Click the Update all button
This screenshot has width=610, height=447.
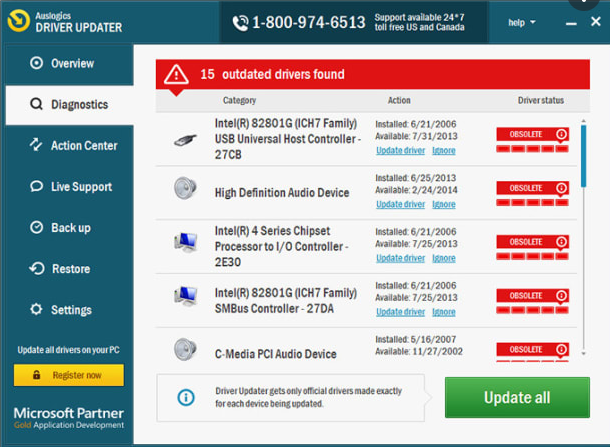(x=517, y=398)
